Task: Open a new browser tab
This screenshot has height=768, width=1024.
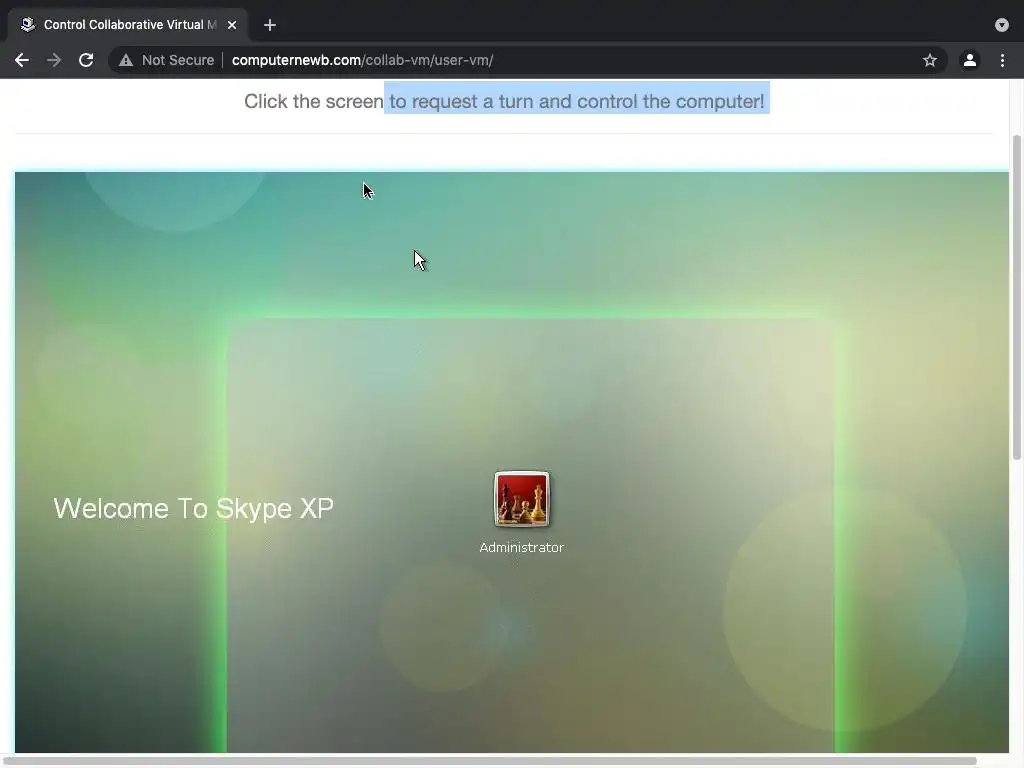Action: point(270,25)
